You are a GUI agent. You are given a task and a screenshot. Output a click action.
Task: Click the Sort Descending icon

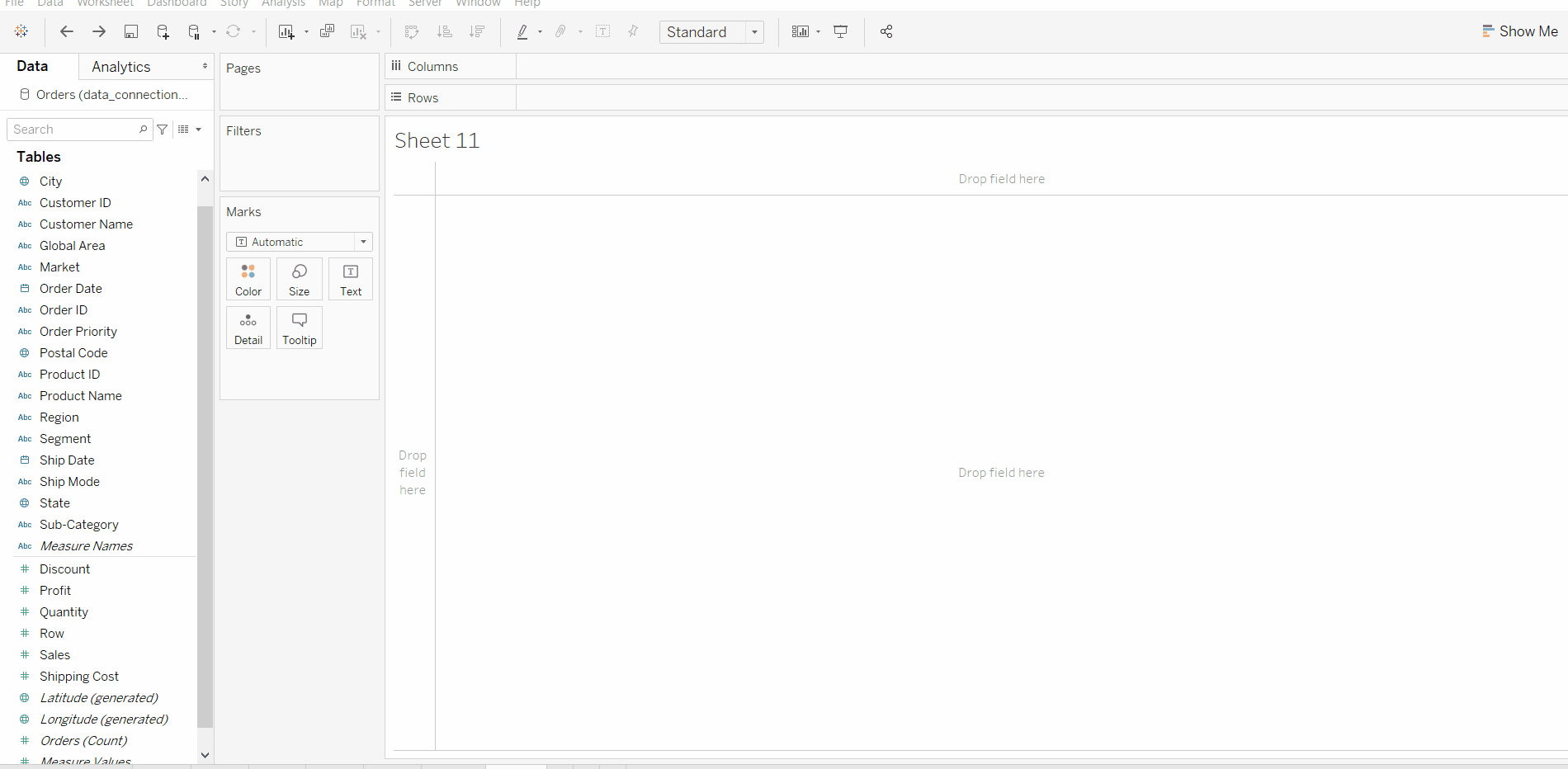tap(477, 31)
